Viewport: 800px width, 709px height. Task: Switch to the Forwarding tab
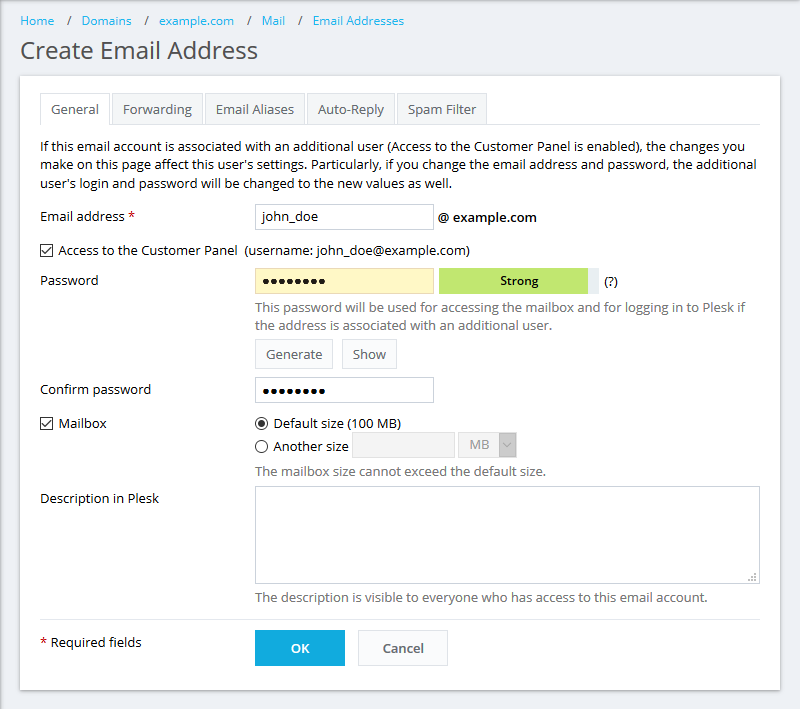[x=157, y=109]
